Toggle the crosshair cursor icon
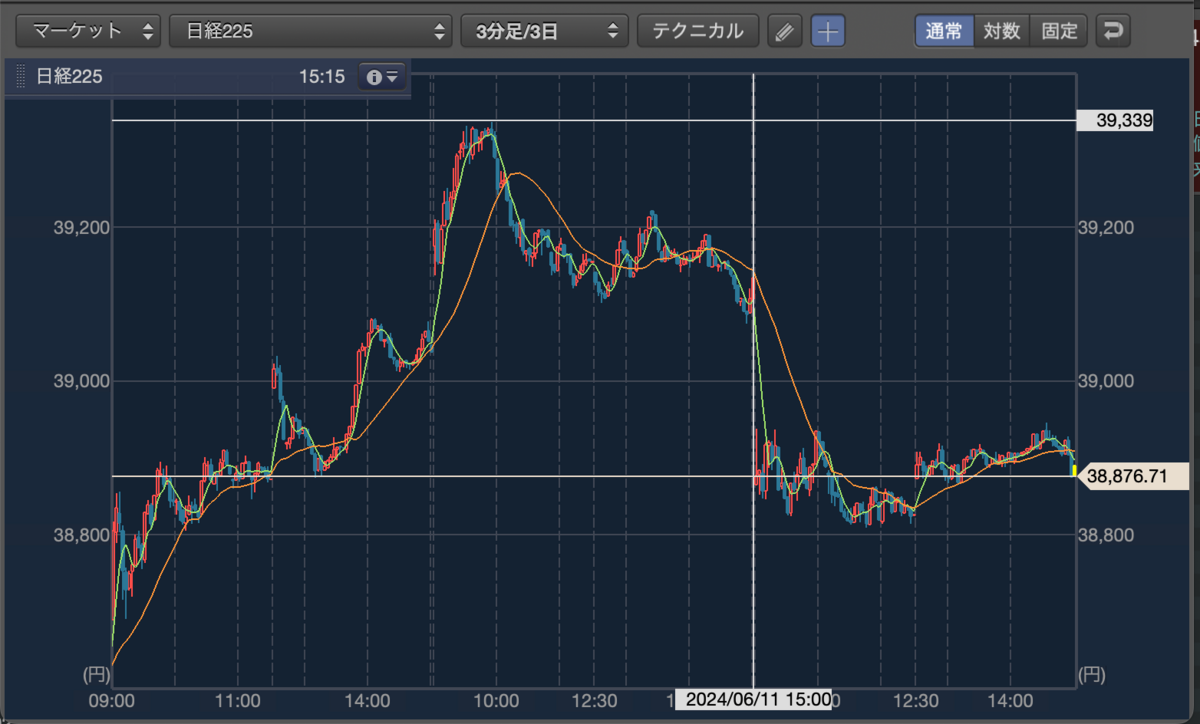Screen dimensions: 1200x724 827,31
